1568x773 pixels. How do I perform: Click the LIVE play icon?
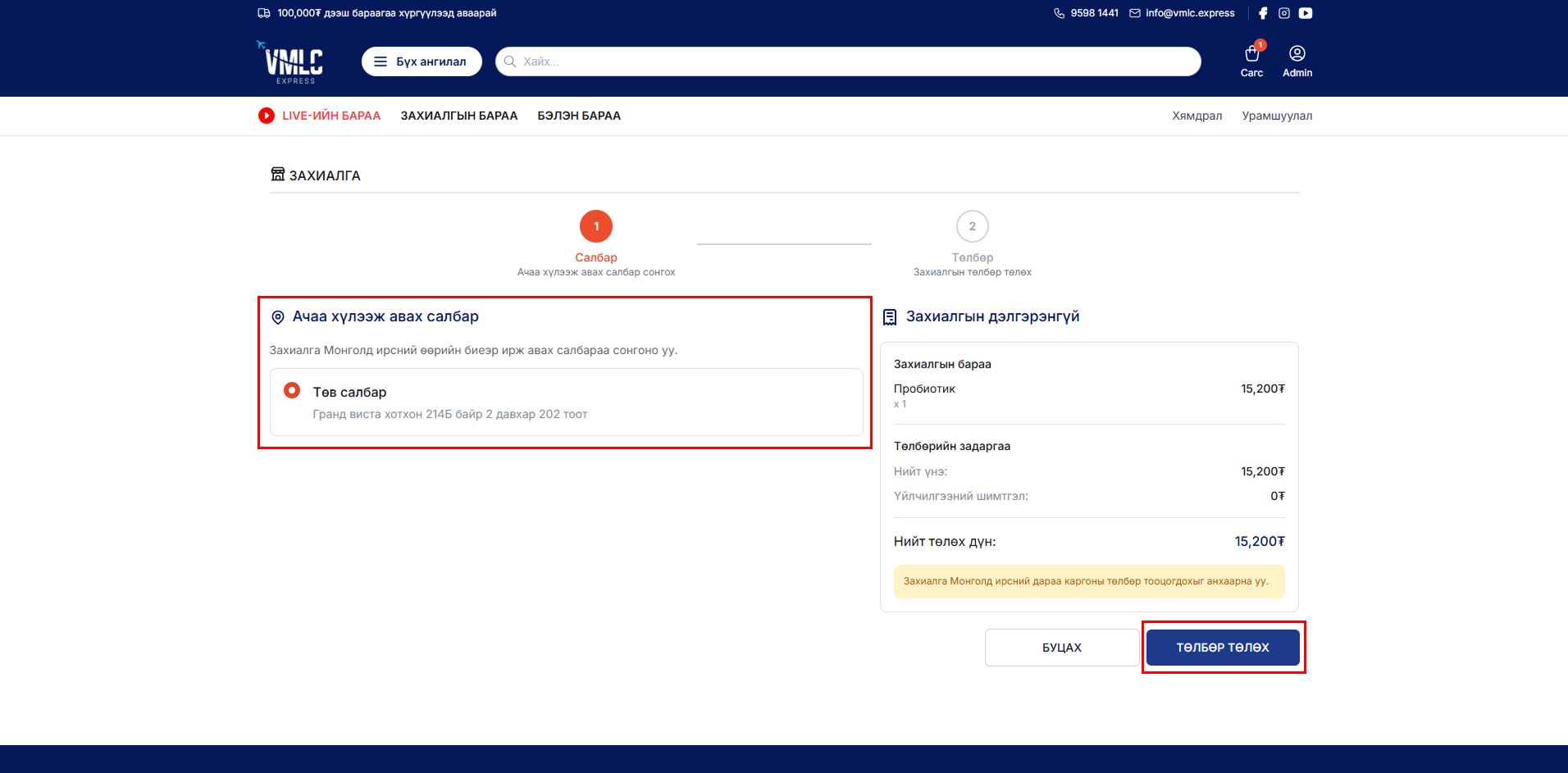(x=267, y=116)
